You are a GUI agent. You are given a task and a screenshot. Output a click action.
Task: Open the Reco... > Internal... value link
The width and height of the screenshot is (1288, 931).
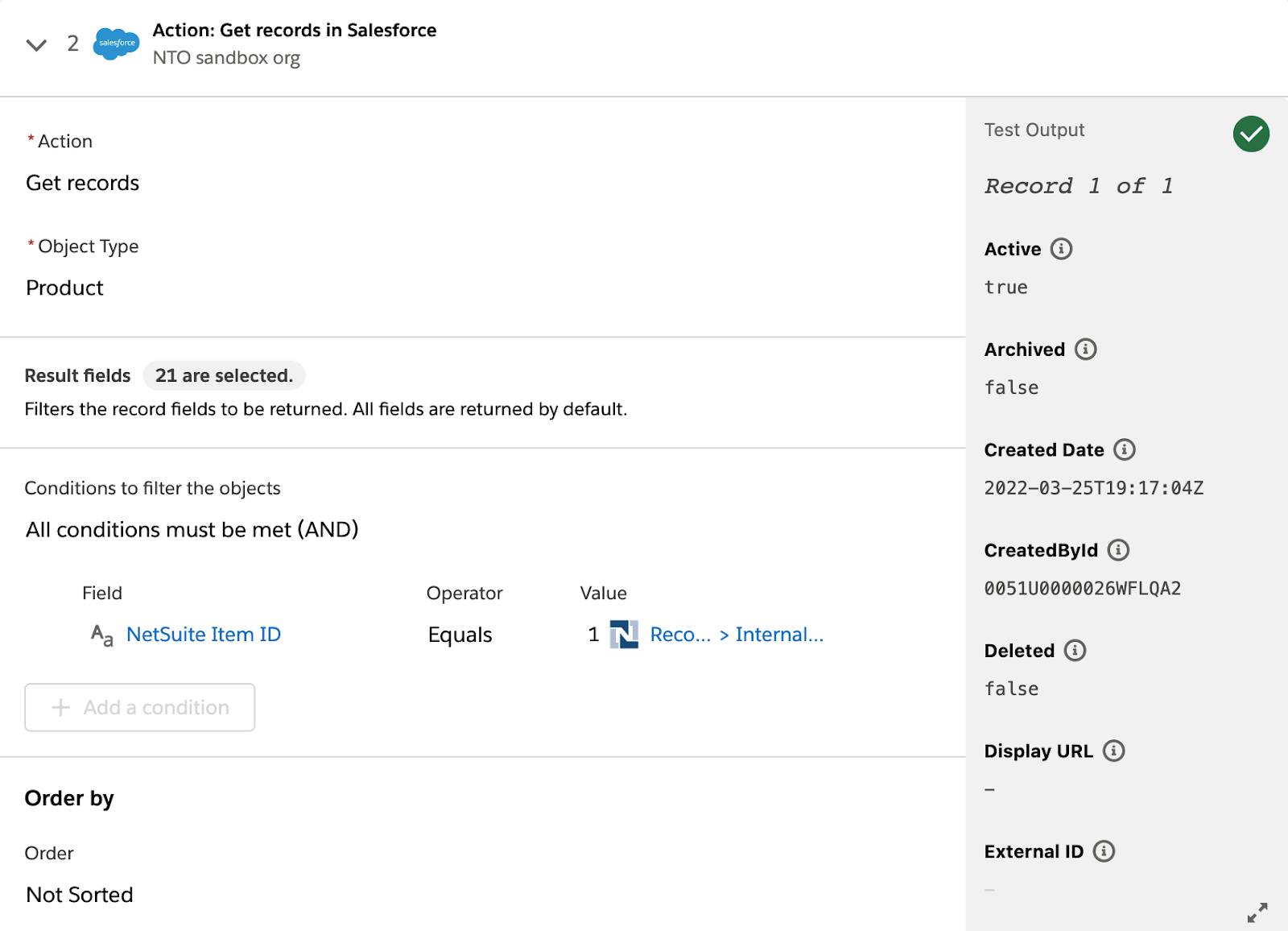(737, 635)
